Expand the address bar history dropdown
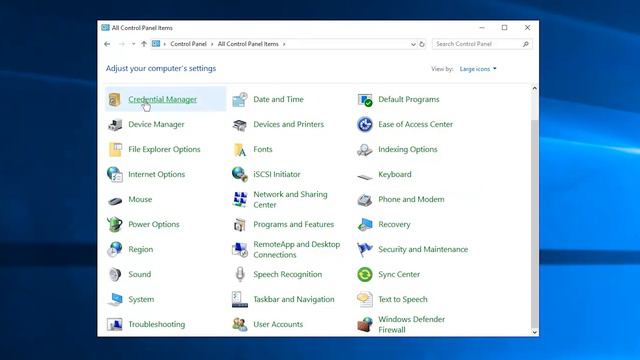The height and width of the screenshot is (360, 640). point(413,44)
